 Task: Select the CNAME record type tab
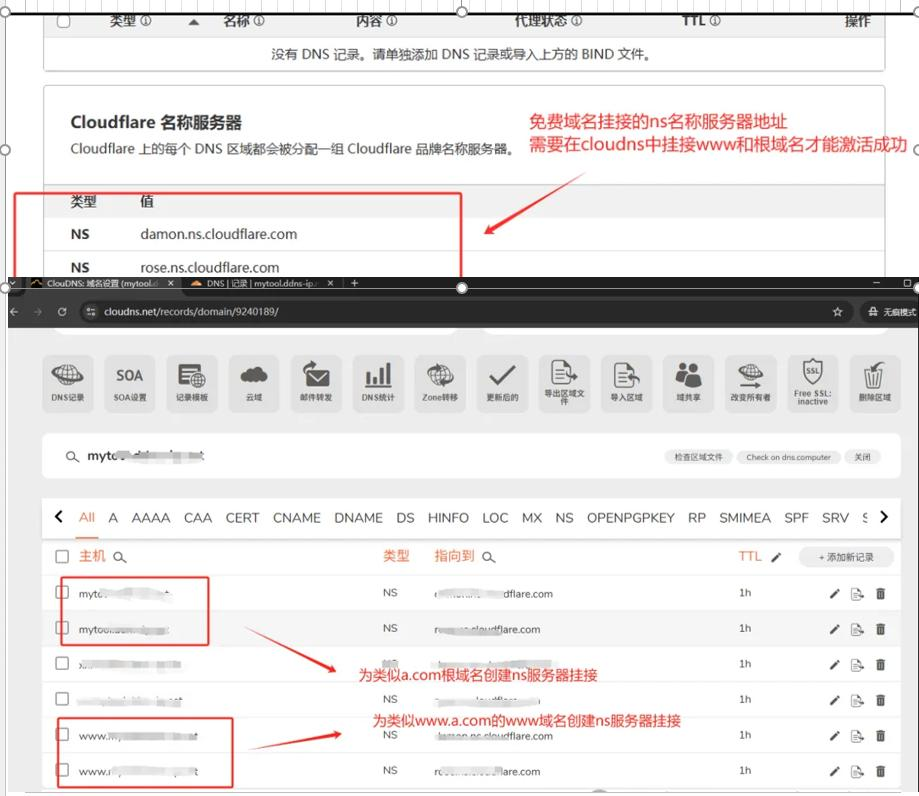coord(297,518)
